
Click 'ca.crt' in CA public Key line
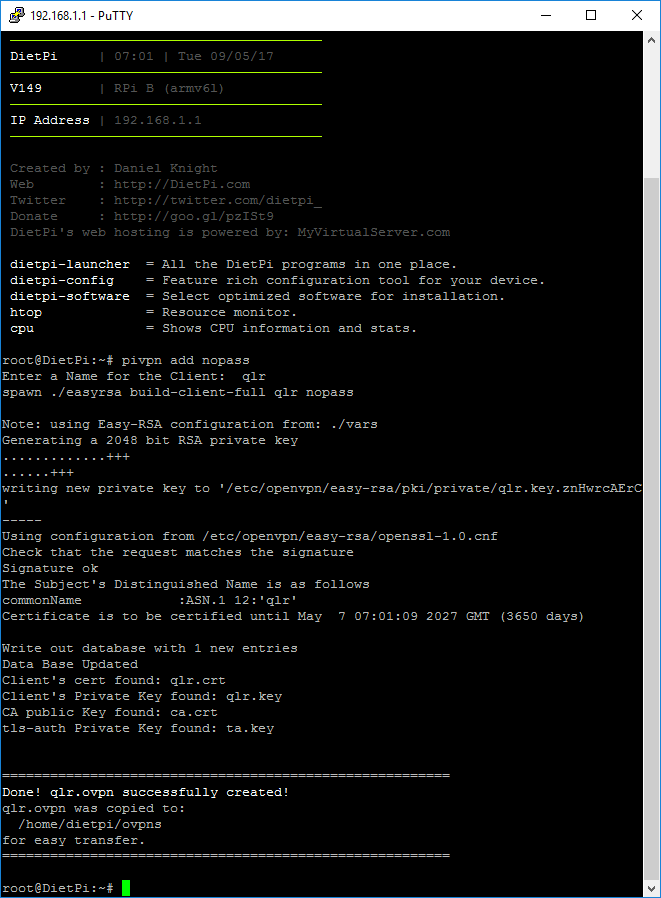[x=194, y=712]
